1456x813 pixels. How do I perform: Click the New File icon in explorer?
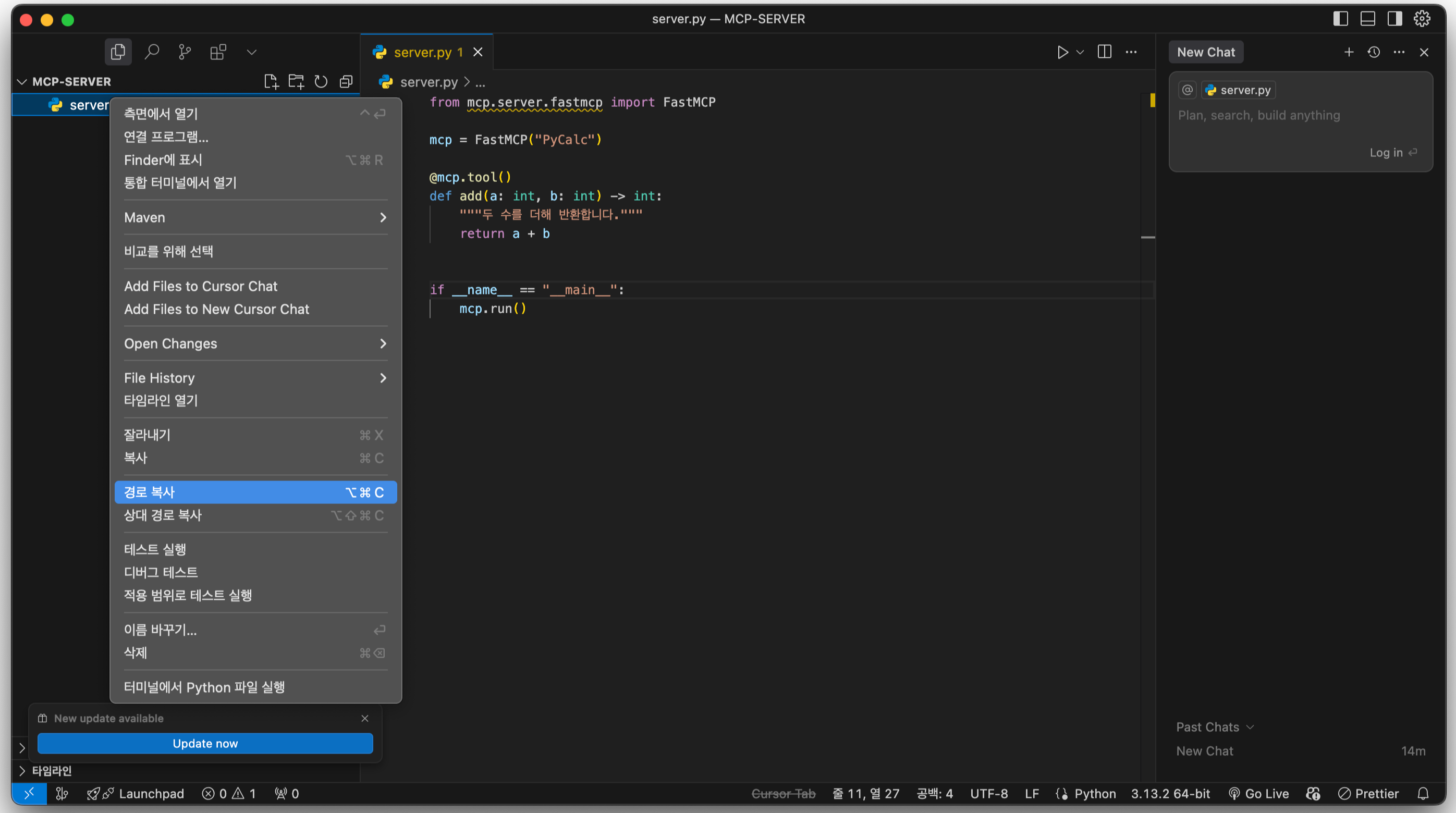271,81
